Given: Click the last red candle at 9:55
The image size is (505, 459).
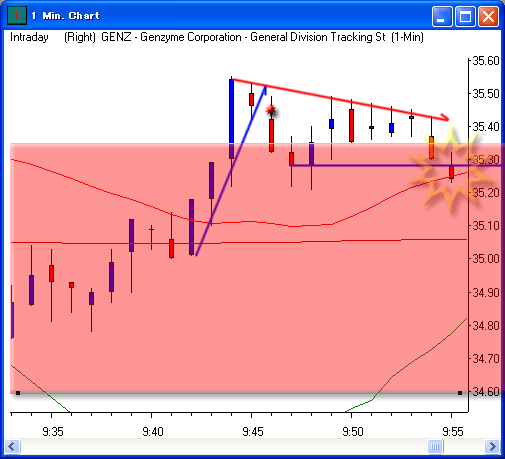Looking at the screenshot, I should [x=451, y=172].
